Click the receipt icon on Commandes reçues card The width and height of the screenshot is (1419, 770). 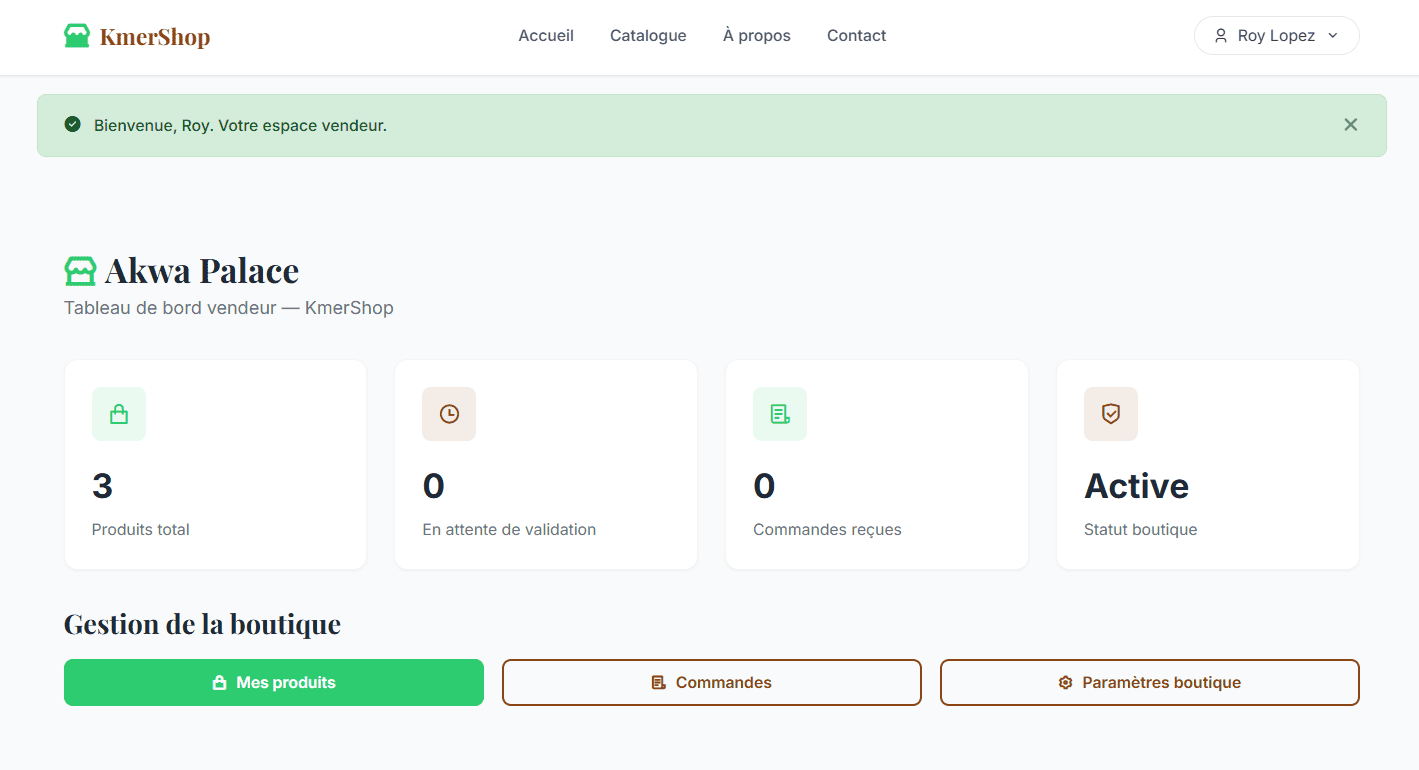pos(780,414)
